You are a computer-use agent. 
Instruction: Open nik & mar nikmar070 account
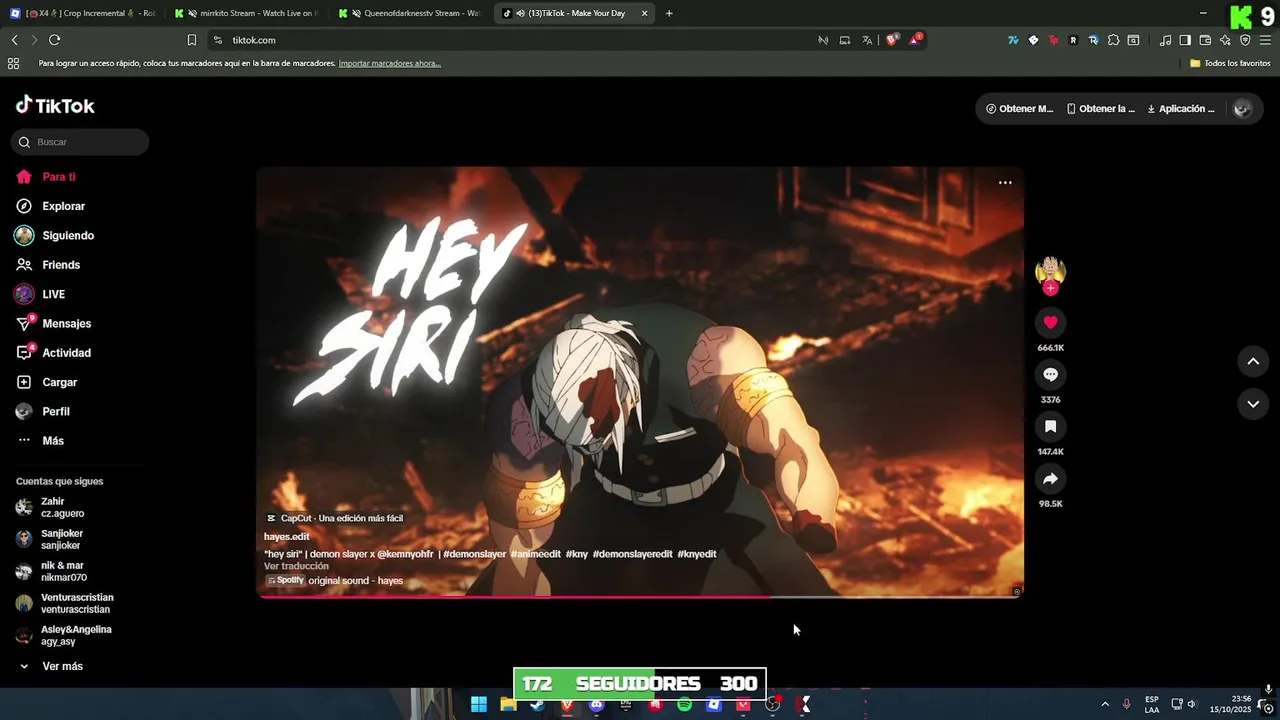tap(51, 571)
